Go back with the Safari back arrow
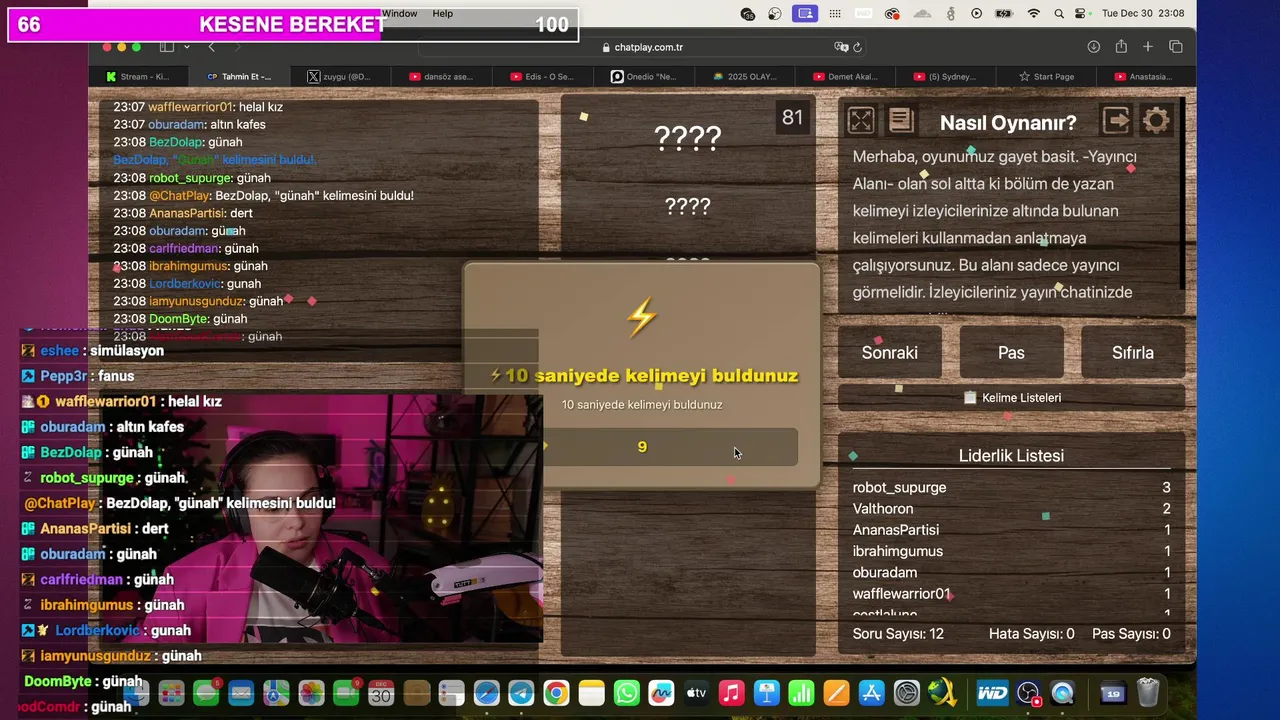 tap(211, 47)
